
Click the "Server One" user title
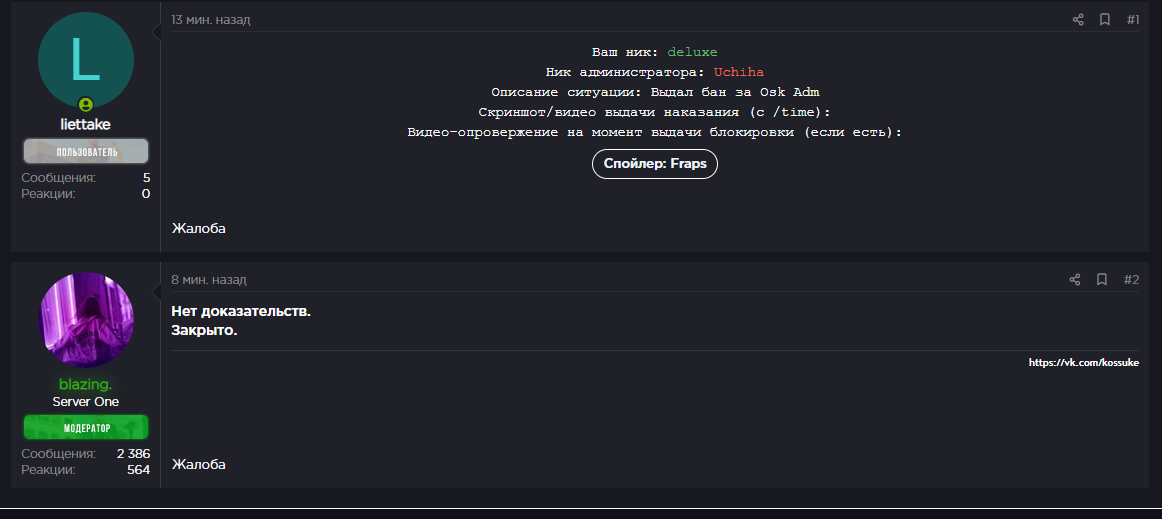point(86,402)
